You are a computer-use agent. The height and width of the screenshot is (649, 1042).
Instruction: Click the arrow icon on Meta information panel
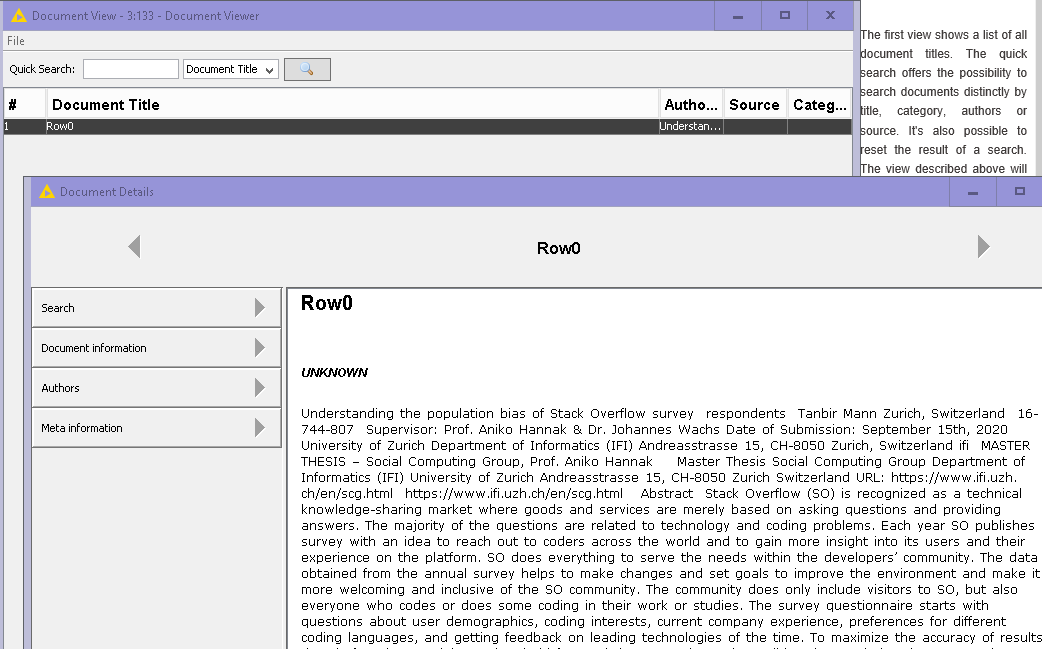(261, 427)
